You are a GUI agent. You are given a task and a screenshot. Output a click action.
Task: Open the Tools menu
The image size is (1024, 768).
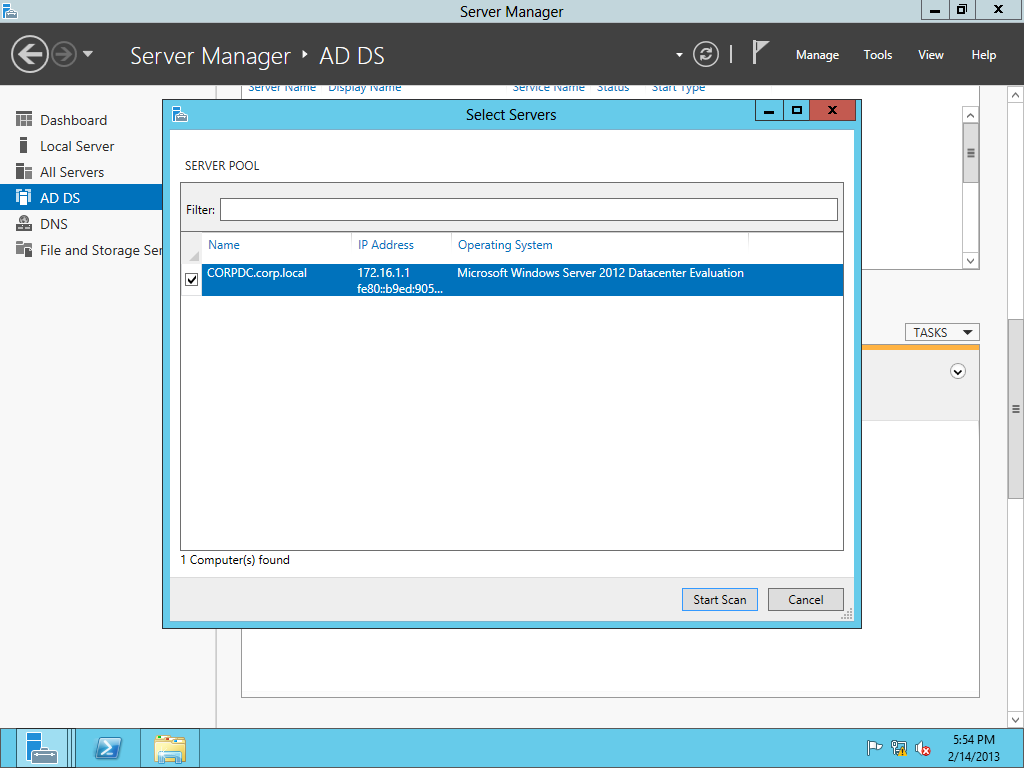pos(877,55)
